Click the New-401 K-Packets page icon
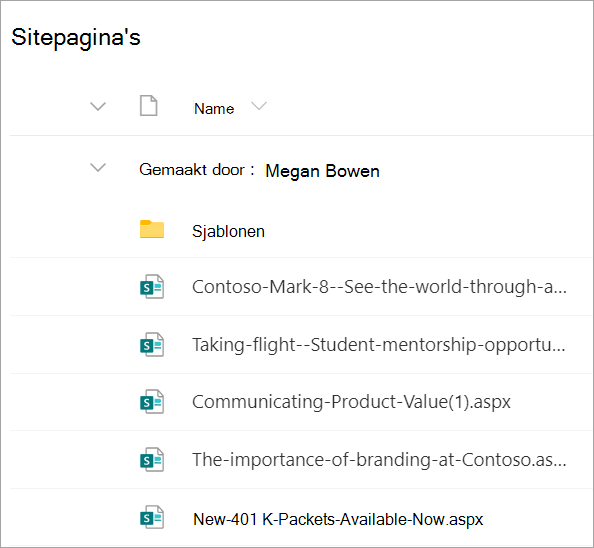 click(152, 517)
